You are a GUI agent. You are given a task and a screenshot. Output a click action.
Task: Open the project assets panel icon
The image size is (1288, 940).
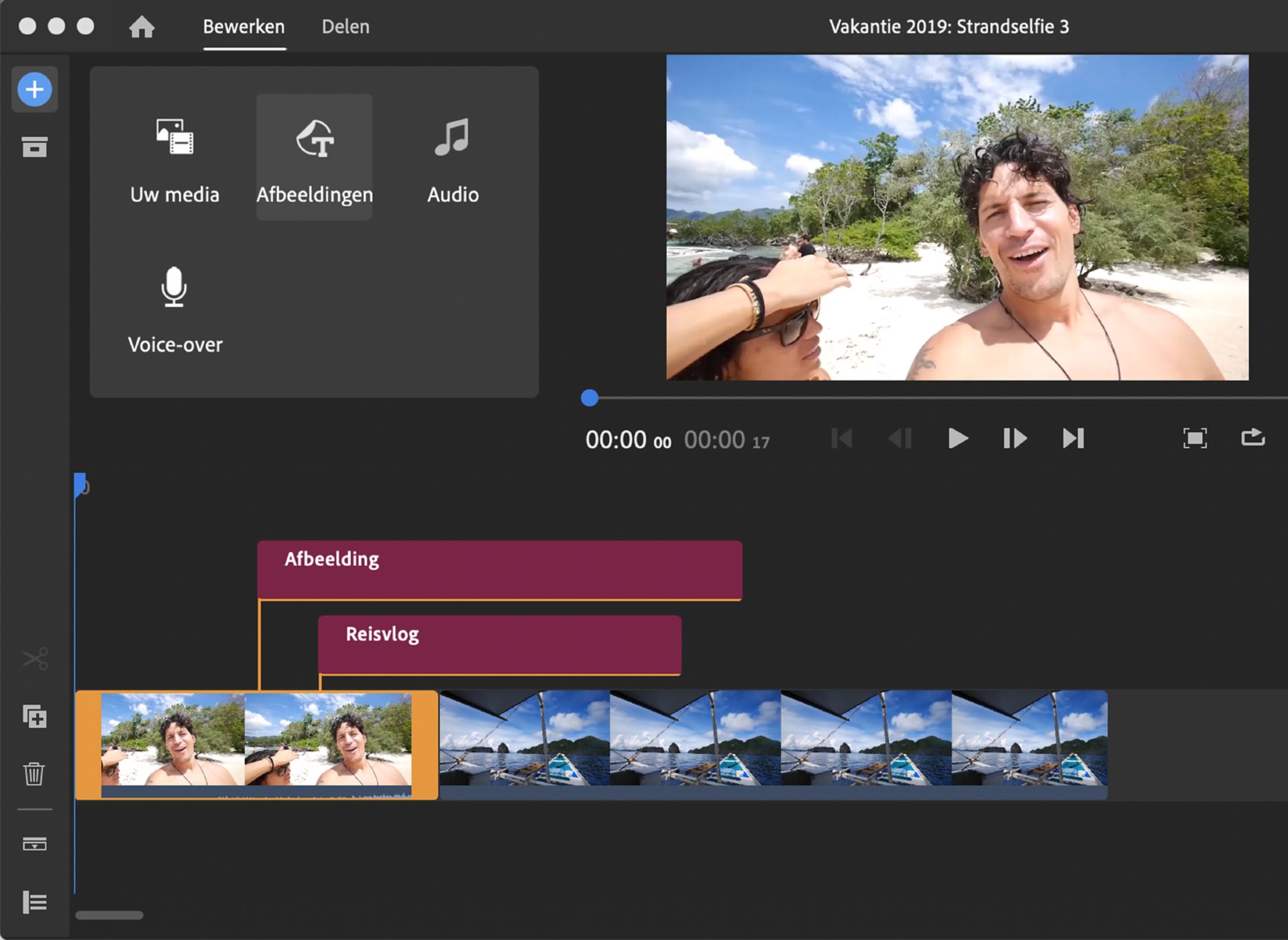tap(35, 146)
